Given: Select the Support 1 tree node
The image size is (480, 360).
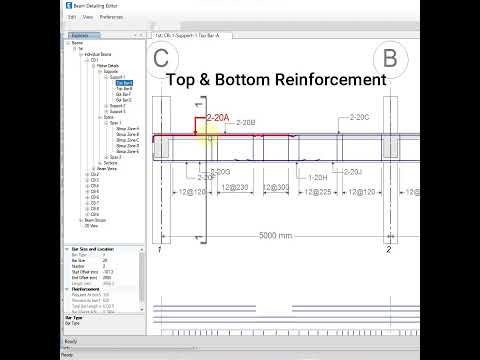Looking at the screenshot, I should [x=118, y=77].
